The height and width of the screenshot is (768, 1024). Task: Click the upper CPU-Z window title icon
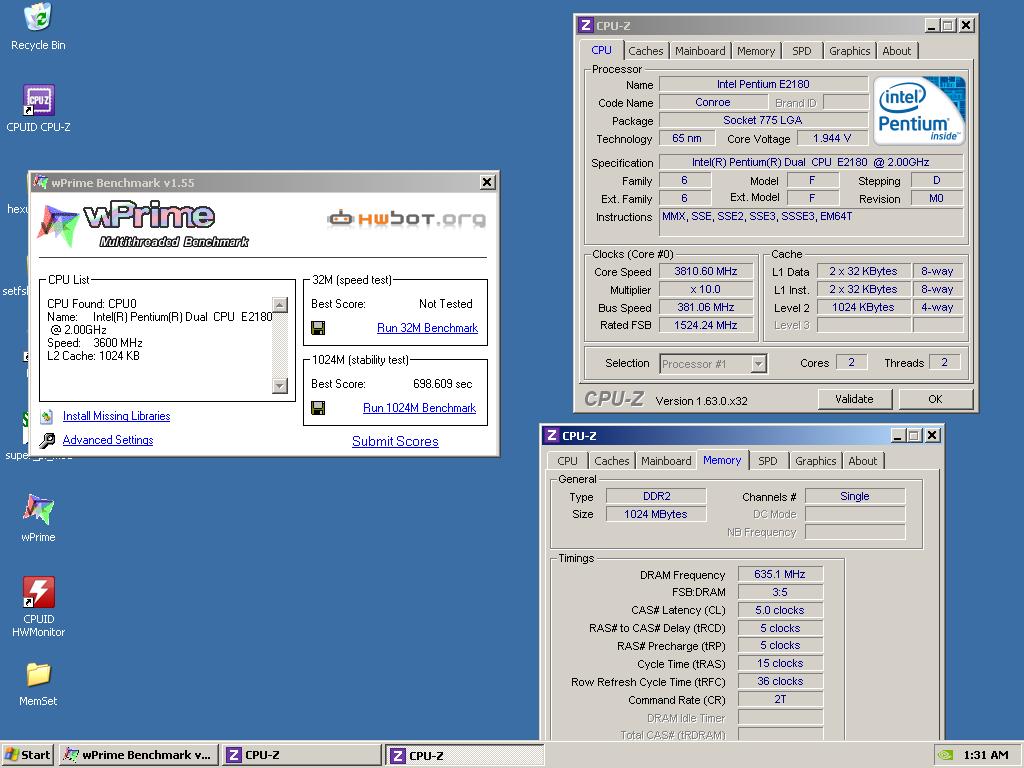(x=586, y=25)
